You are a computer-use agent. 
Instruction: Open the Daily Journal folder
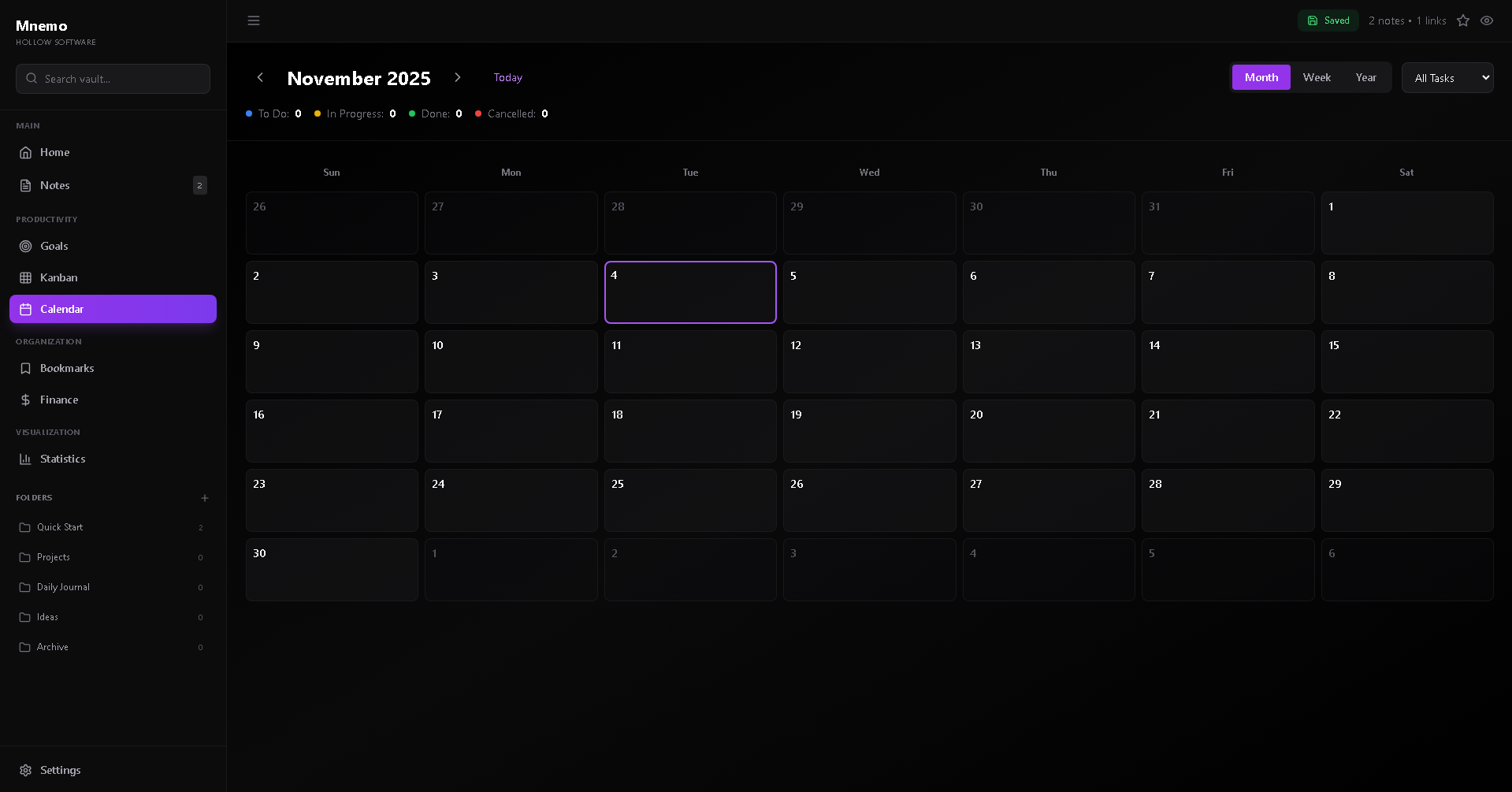pyautogui.click(x=113, y=587)
